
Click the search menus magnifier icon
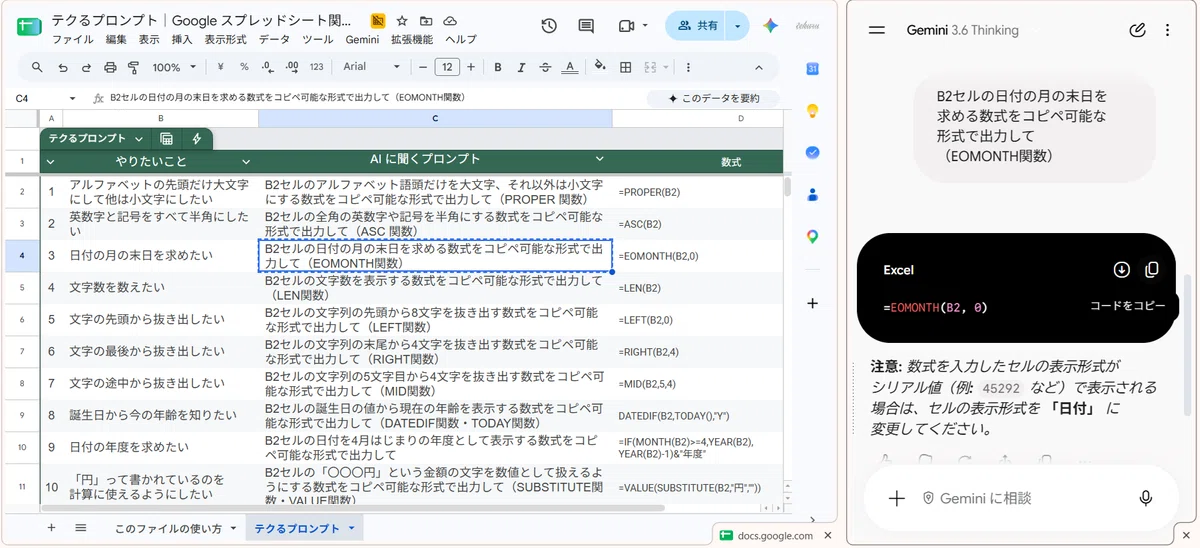[37, 67]
